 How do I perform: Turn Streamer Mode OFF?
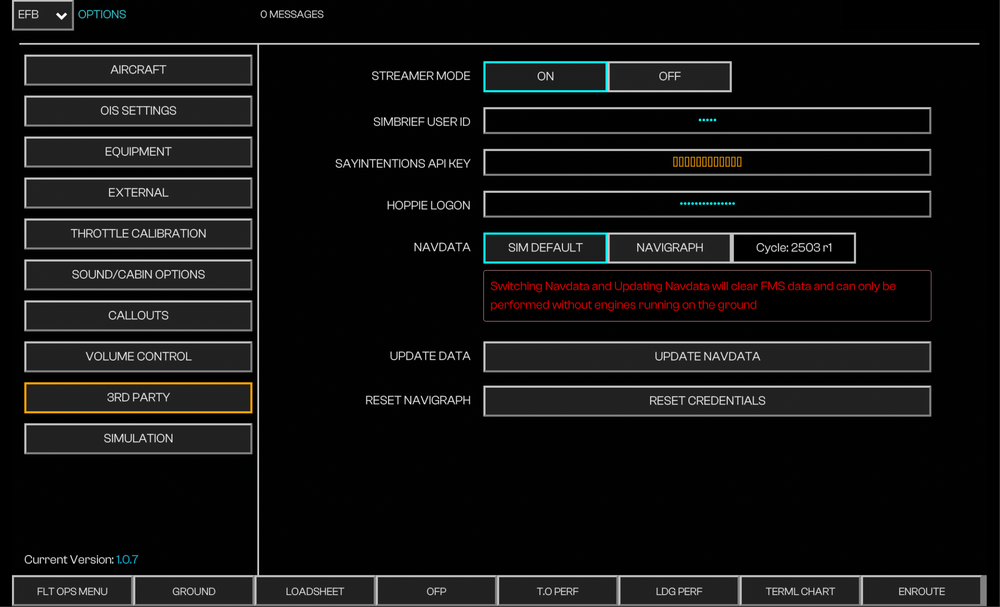669,77
